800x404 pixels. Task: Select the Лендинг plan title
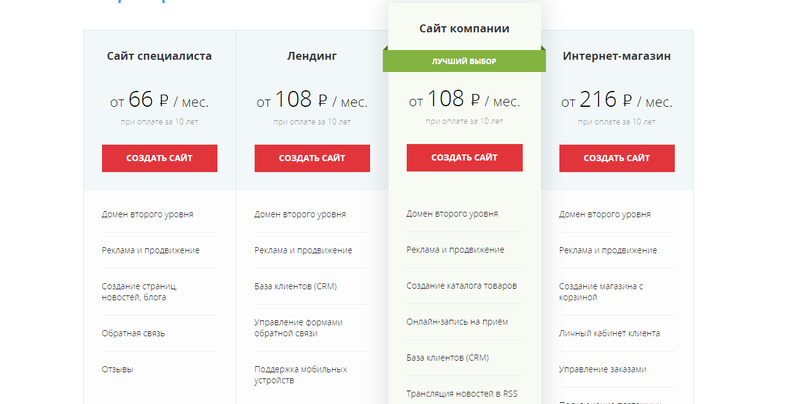pyautogui.click(x=312, y=56)
